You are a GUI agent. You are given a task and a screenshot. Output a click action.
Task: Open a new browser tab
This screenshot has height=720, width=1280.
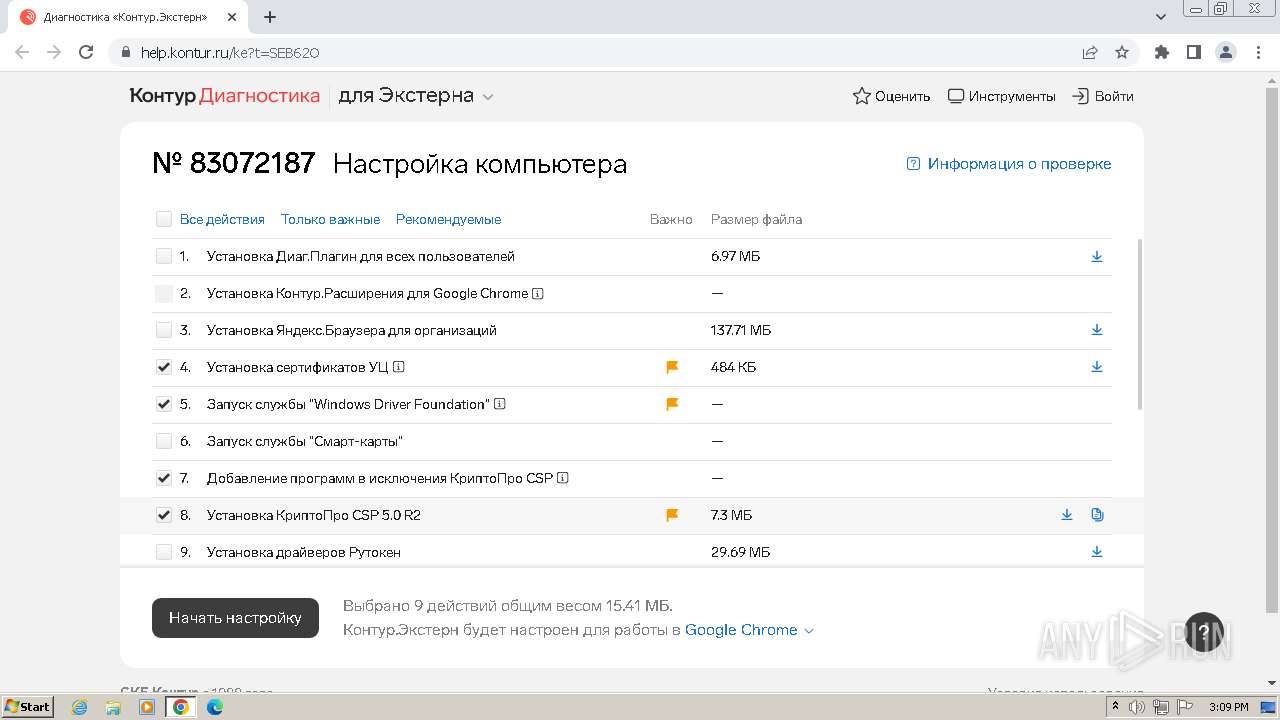[x=270, y=17]
